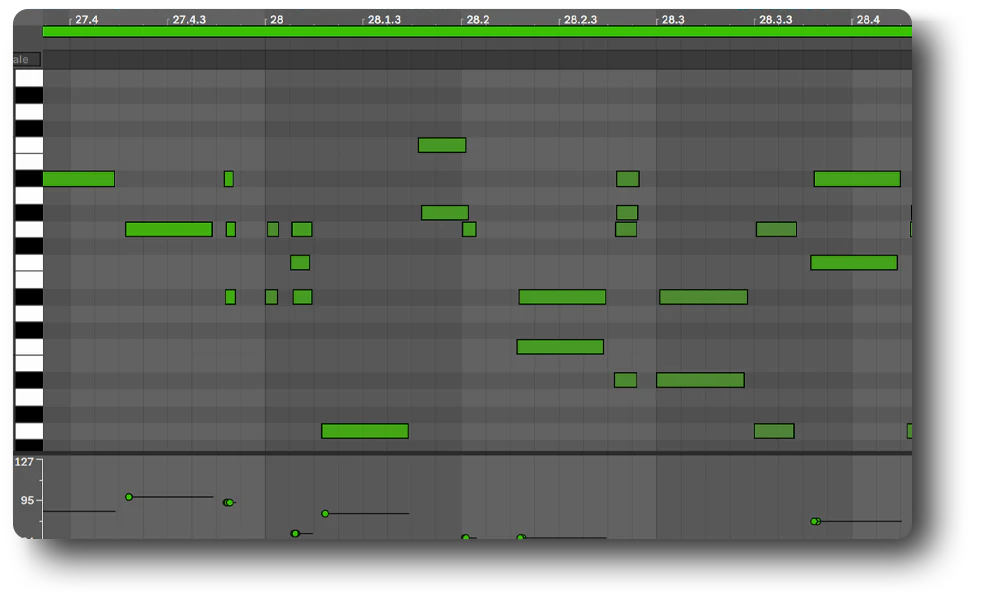Select the upper long note near 28.4

coord(857,179)
